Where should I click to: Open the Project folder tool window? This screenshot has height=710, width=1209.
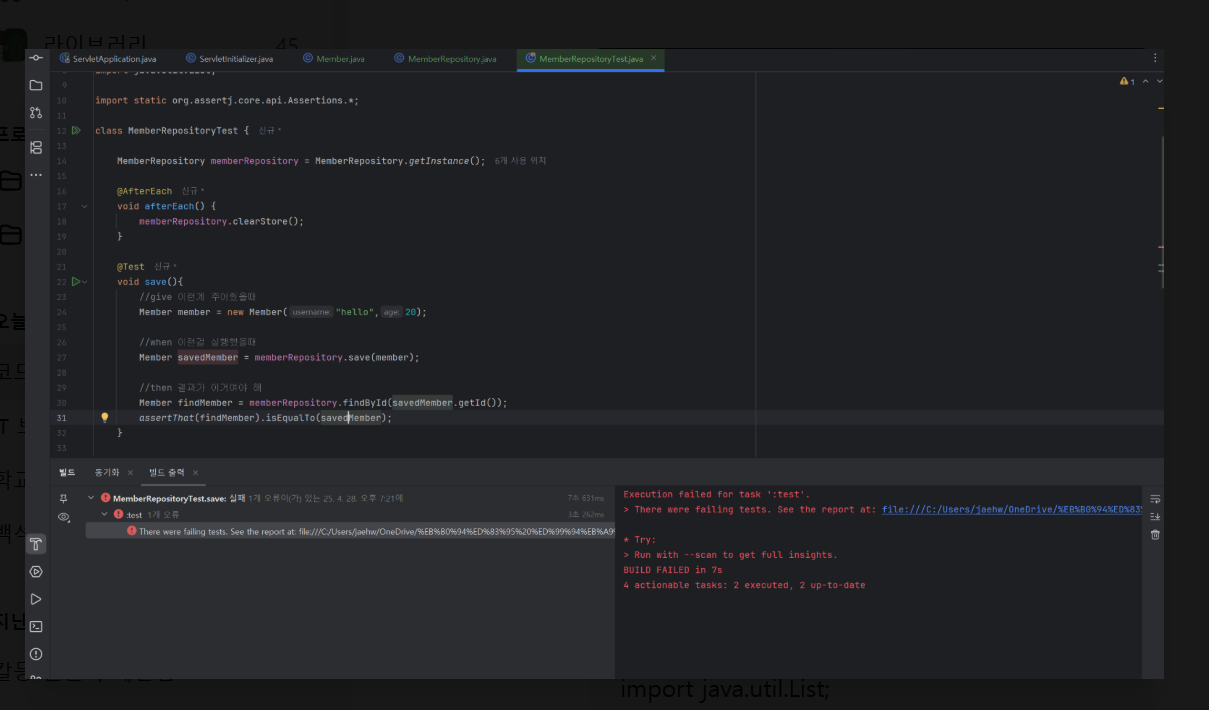click(36, 85)
